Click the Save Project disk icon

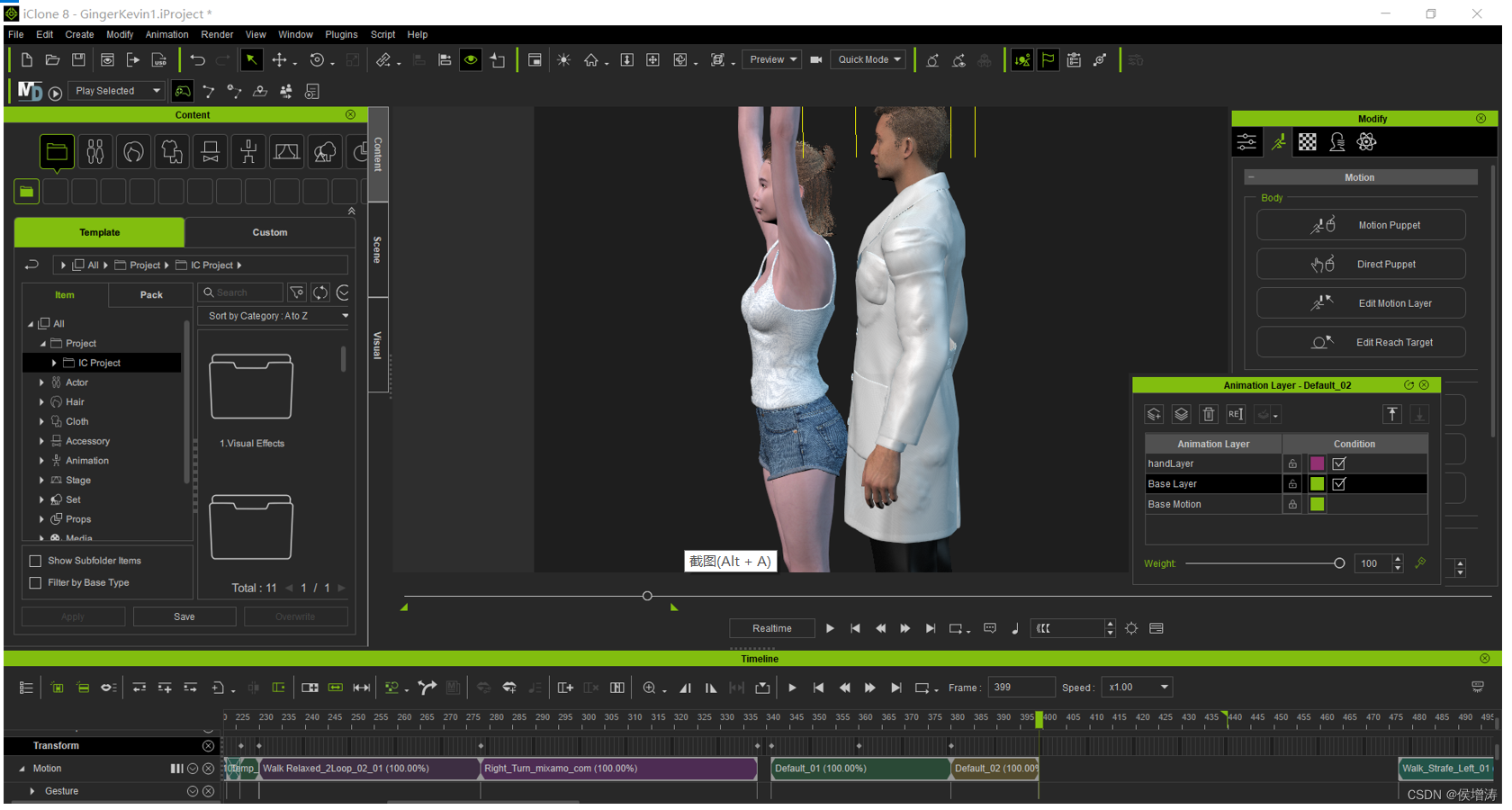coord(78,60)
